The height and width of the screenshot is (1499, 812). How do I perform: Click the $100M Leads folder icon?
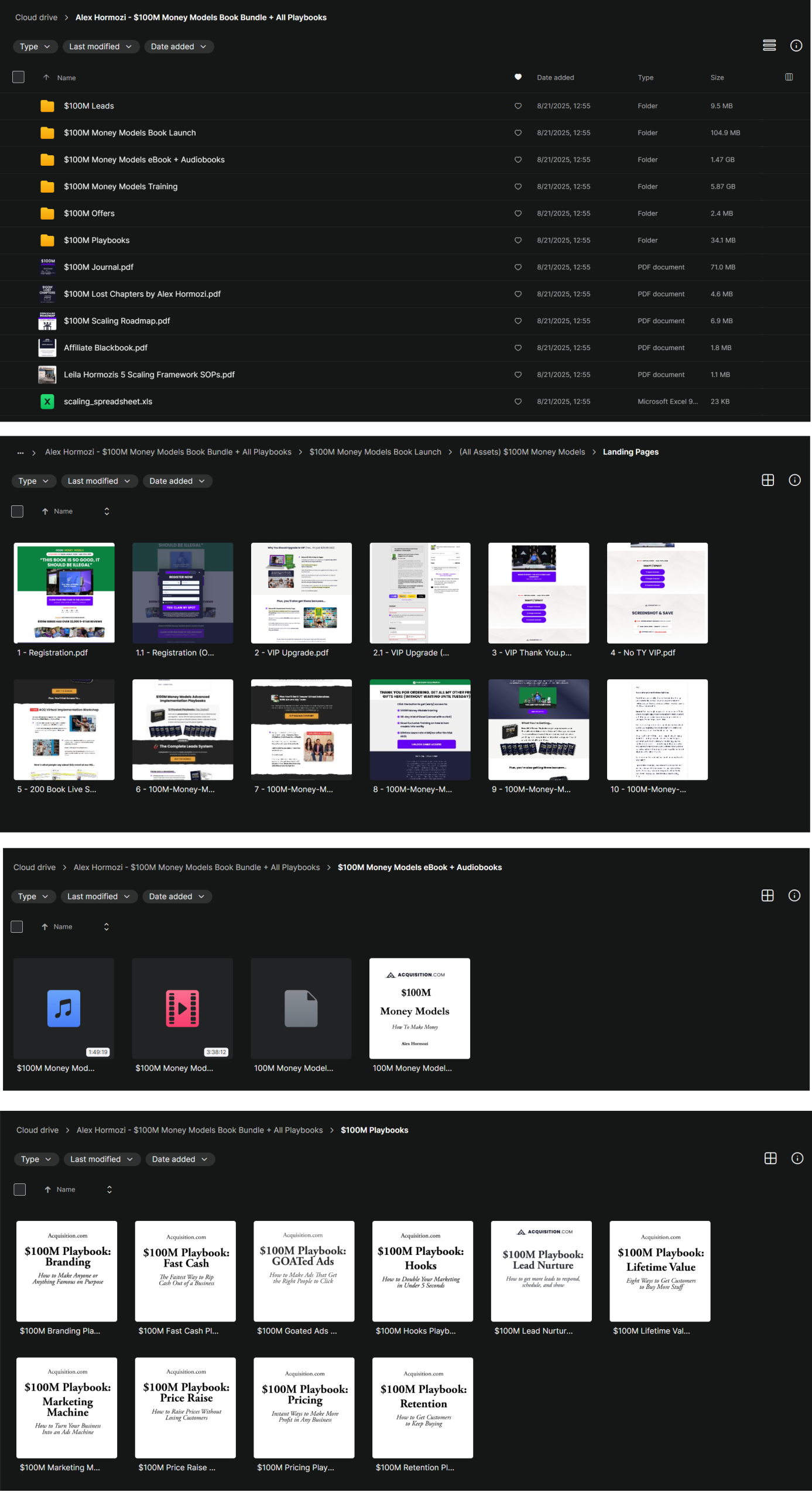[47, 106]
